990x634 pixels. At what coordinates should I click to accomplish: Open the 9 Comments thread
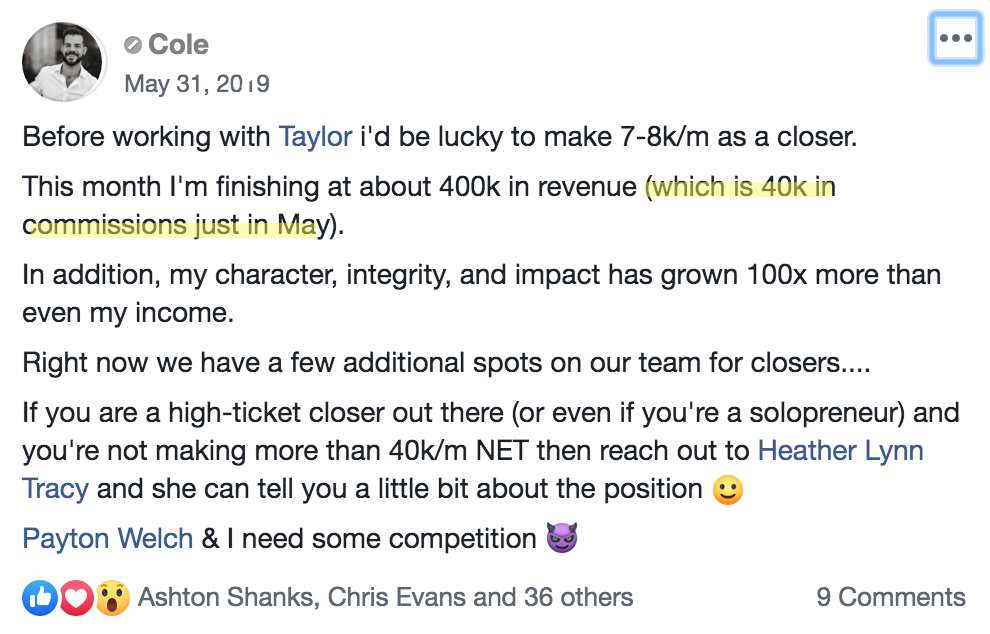tap(891, 598)
